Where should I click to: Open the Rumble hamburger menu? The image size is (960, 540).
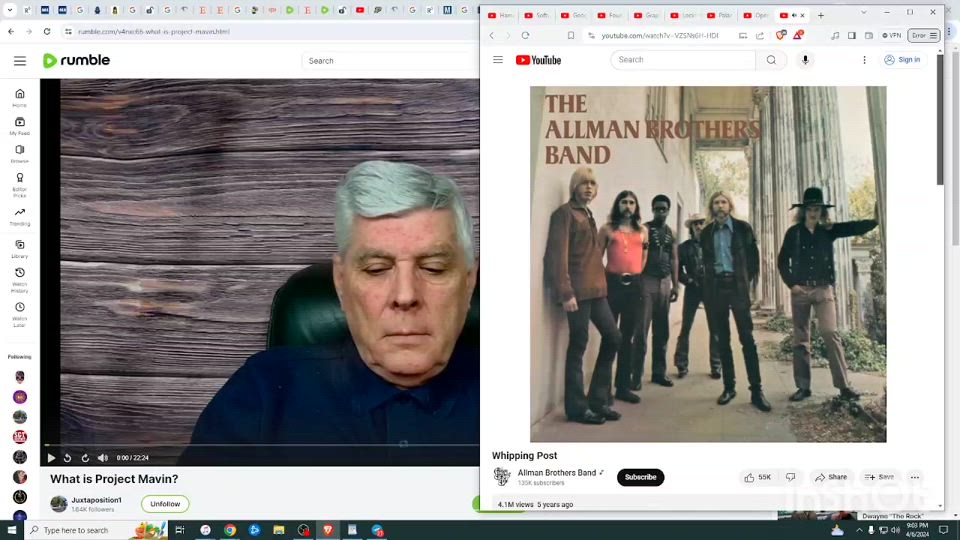tap(20, 61)
